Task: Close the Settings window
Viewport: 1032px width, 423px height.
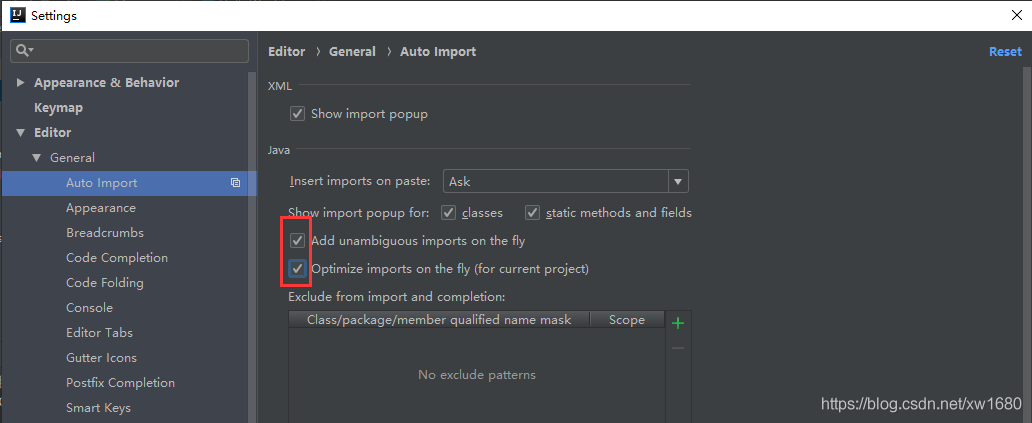Action: pos(1016,16)
